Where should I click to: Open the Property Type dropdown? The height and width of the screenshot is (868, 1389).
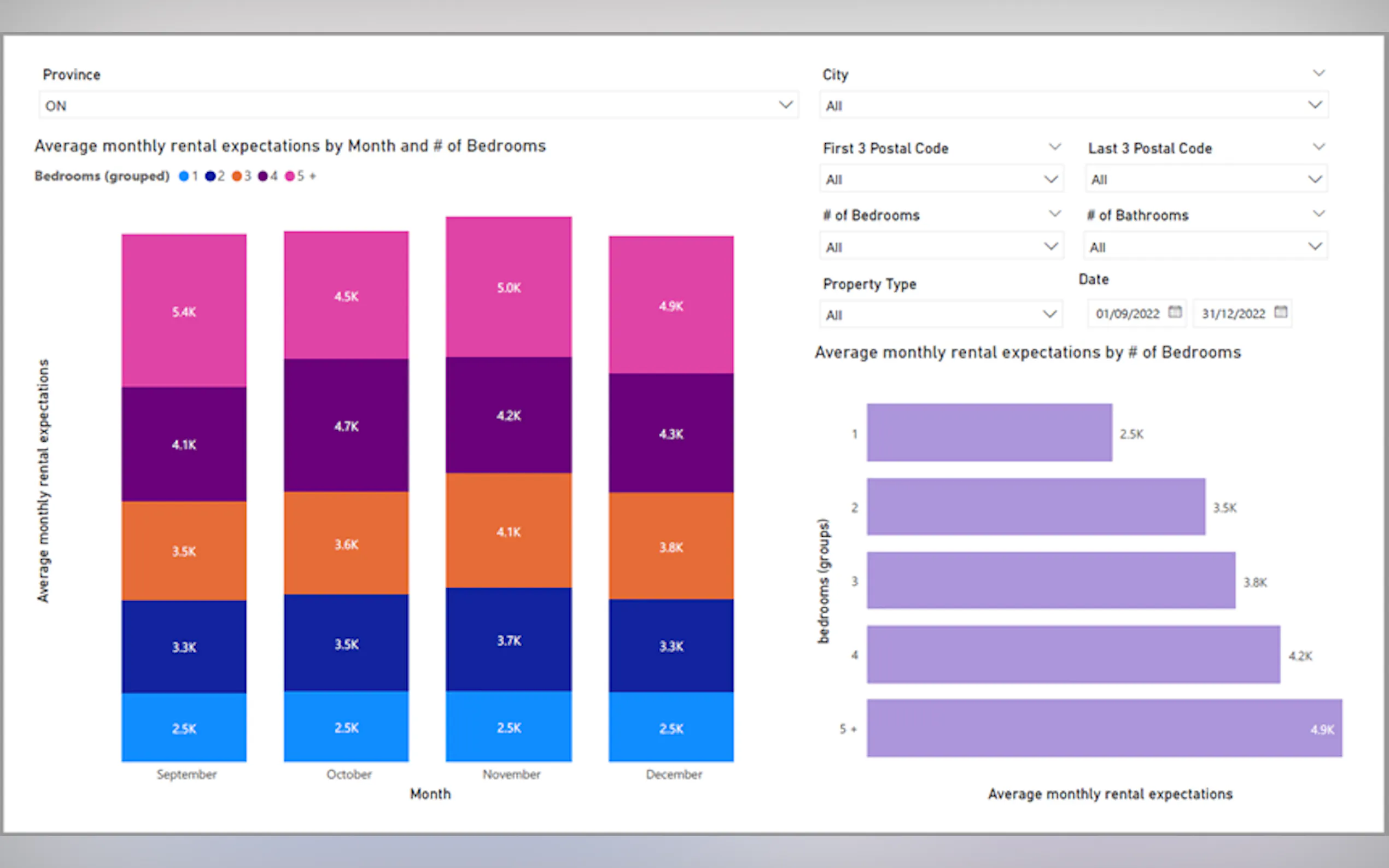[x=1049, y=314]
